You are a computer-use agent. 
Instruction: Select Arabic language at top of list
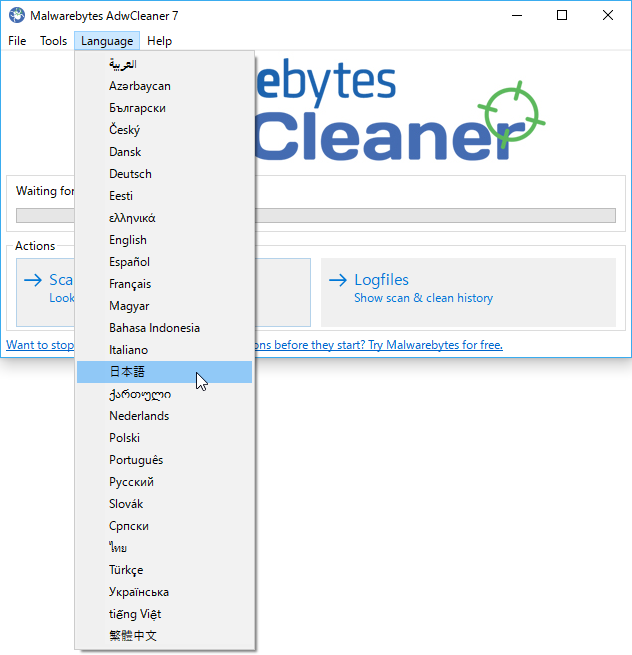[x=165, y=64]
